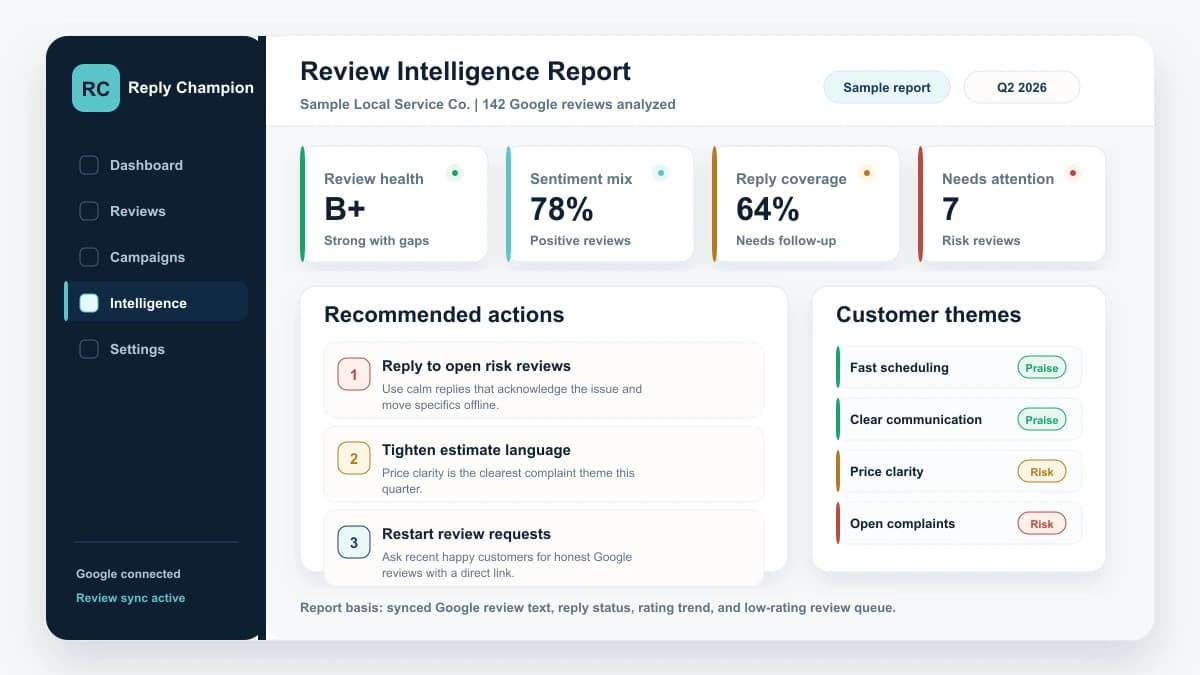Select Tighten estimate language action
Viewport: 1200px width, 675px height.
[544, 464]
